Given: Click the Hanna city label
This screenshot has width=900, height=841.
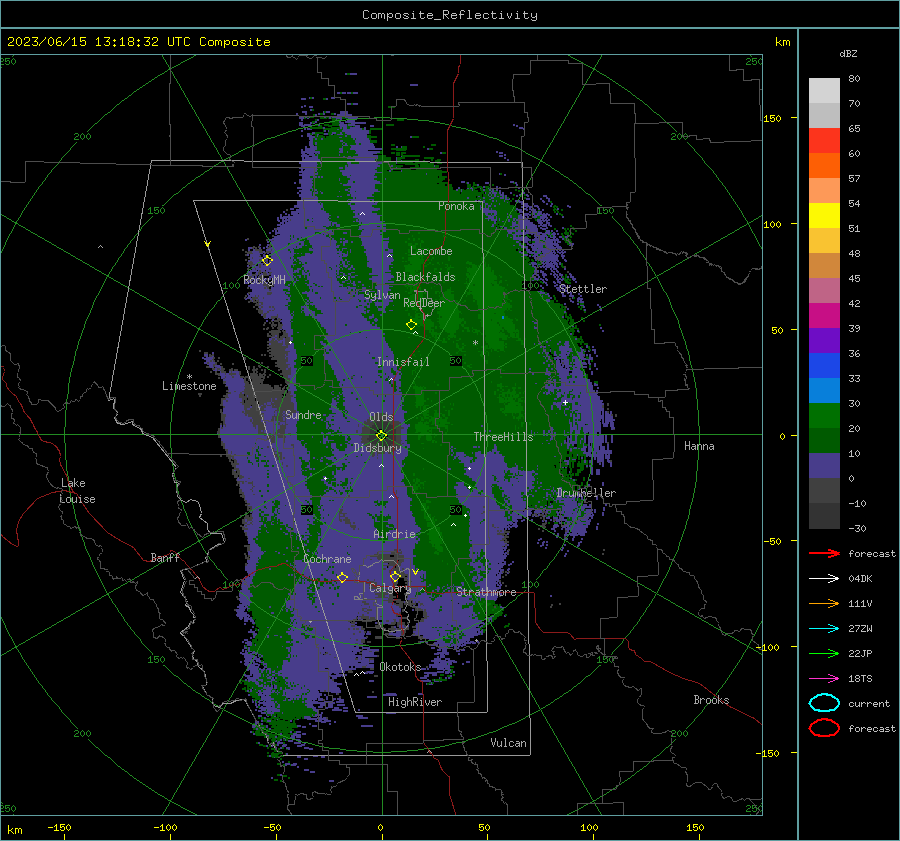Looking at the screenshot, I should 699,446.
